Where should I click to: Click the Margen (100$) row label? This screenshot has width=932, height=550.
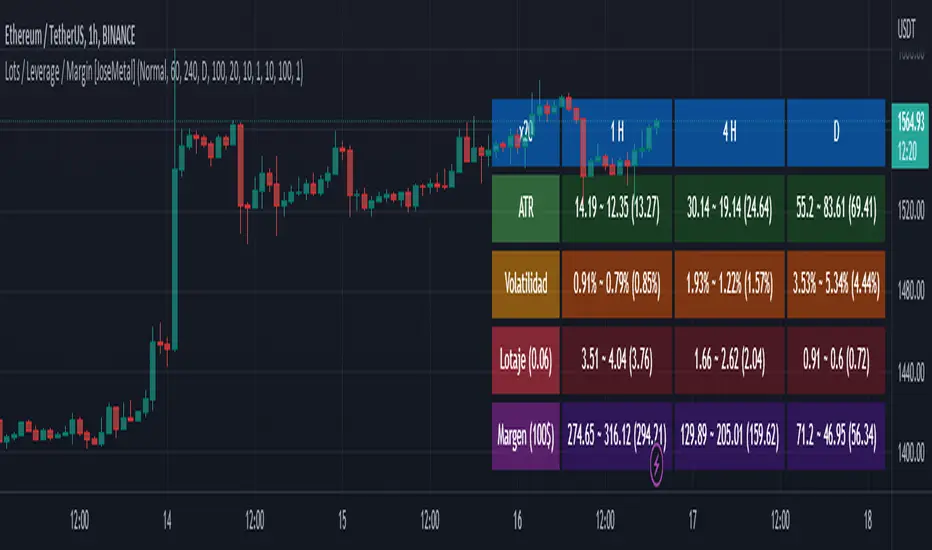point(526,436)
